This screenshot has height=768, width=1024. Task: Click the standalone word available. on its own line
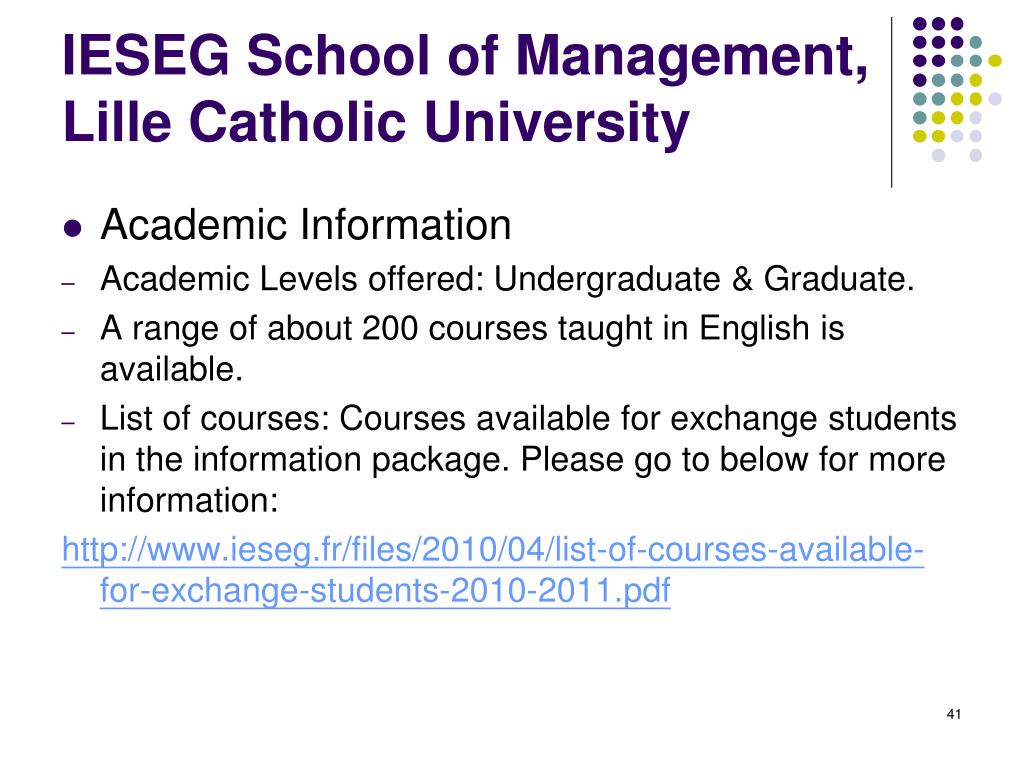point(172,370)
